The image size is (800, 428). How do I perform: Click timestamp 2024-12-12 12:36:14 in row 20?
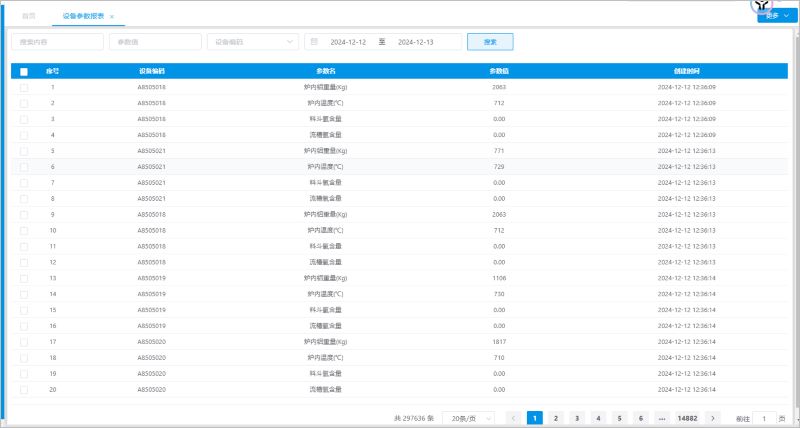click(x=686, y=390)
